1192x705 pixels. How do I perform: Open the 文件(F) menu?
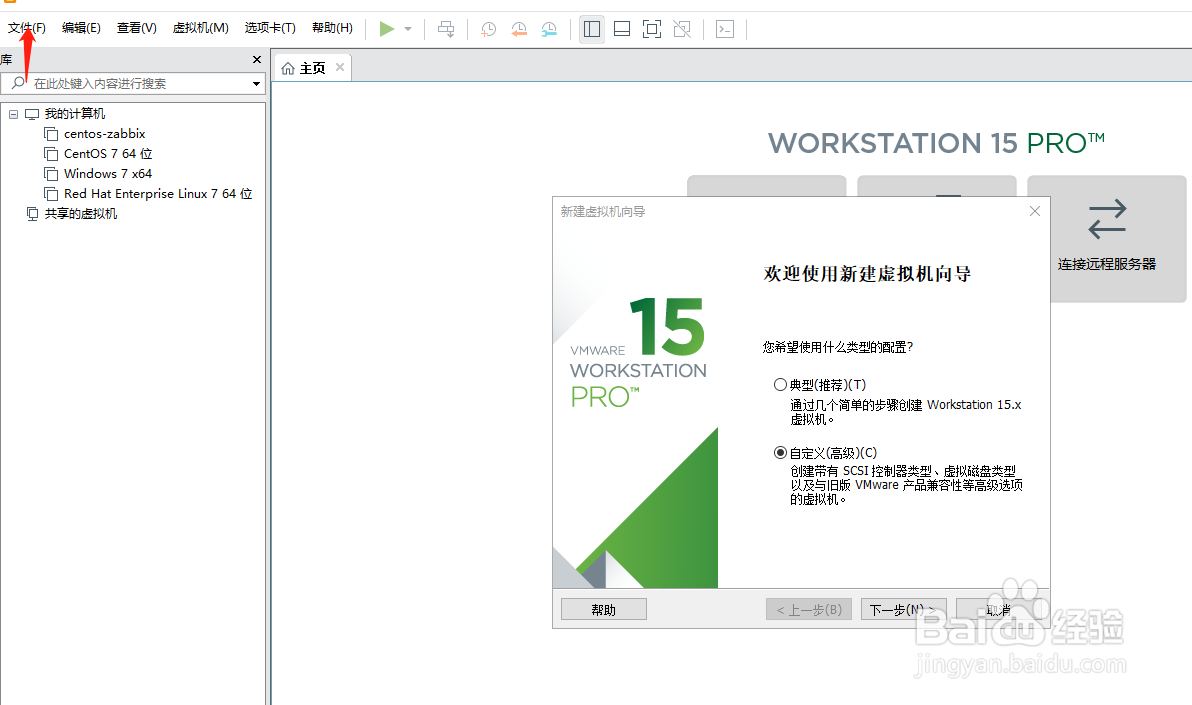coord(27,28)
